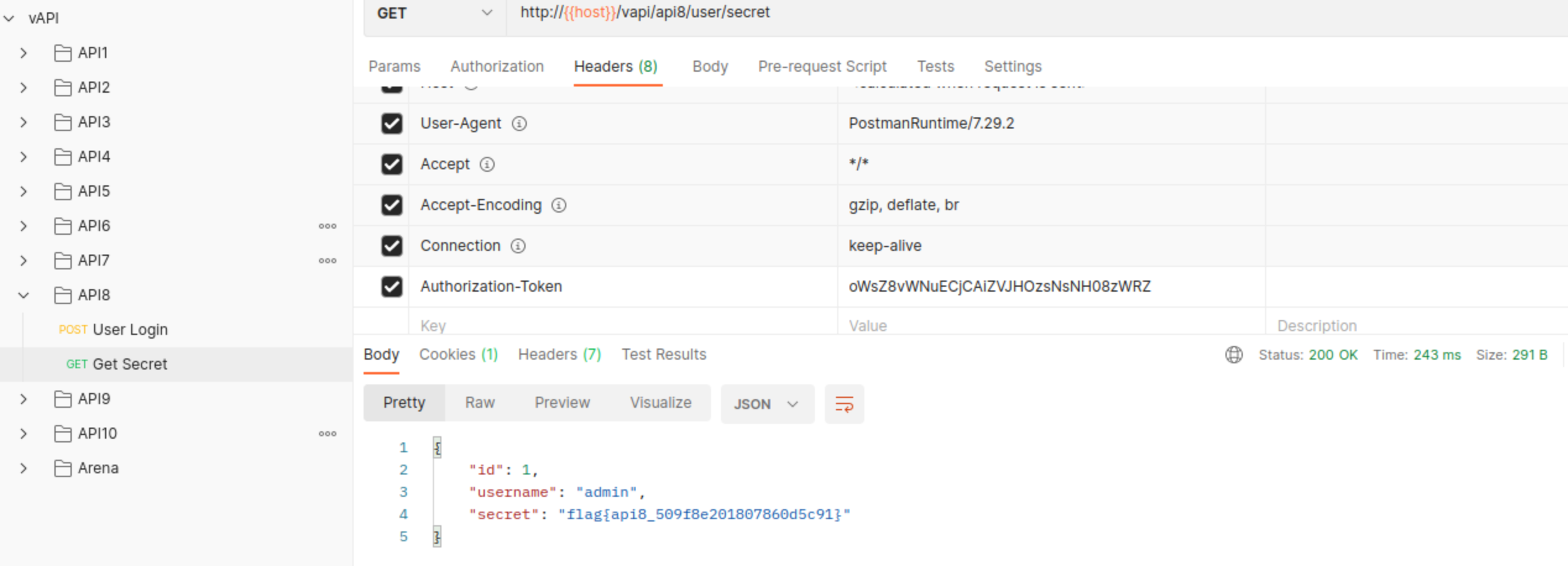
Task: Open the response Cookies tab
Action: (458, 355)
